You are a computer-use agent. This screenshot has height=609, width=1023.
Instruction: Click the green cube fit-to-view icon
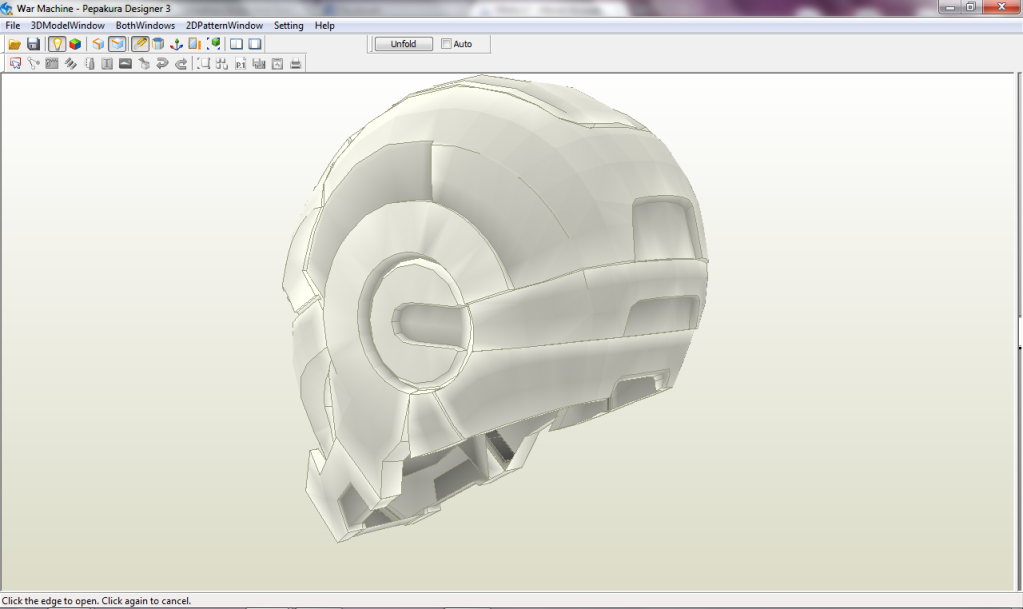(213, 44)
